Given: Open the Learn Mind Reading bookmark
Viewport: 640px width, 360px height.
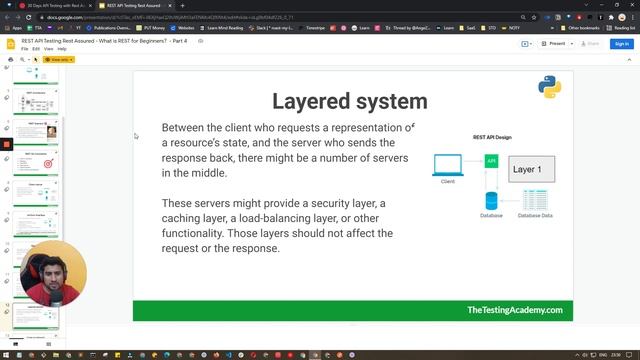Looking at the screenshot, I should click(x=221, y=28).
